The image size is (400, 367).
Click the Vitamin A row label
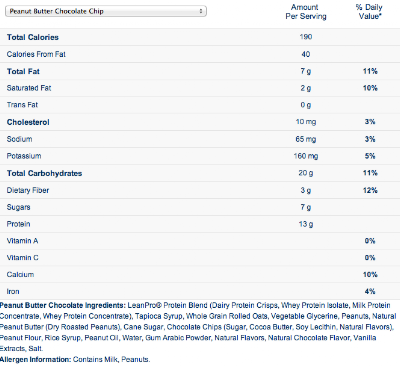click(22, 241)
